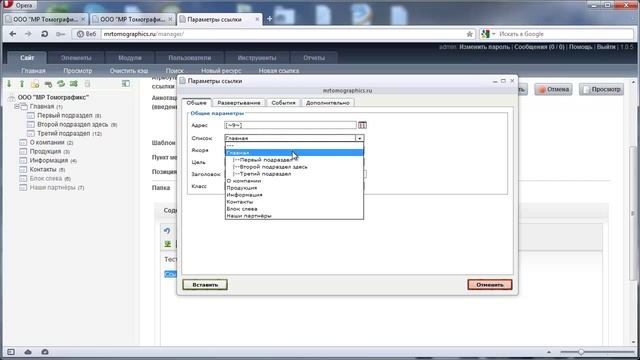
Task: Switch to the Общие dialog tab
Action: click(x=196, y=102)
